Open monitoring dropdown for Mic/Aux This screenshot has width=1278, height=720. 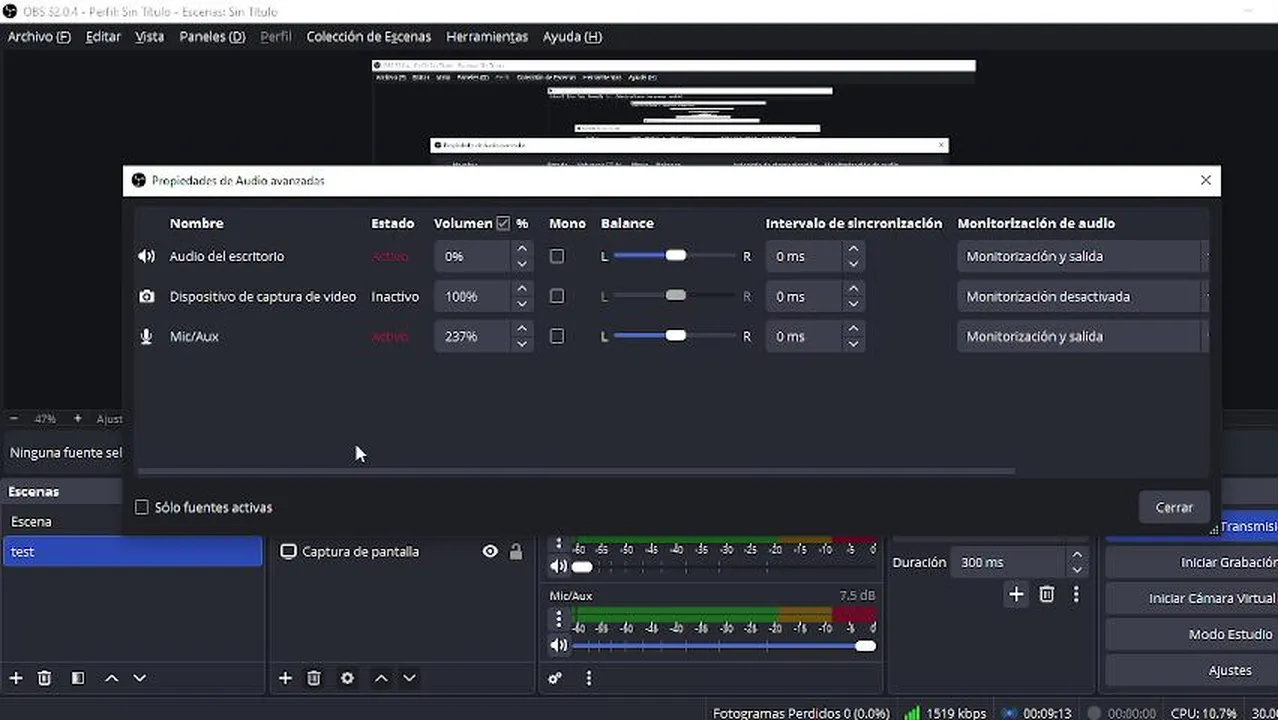(1082, 336)
